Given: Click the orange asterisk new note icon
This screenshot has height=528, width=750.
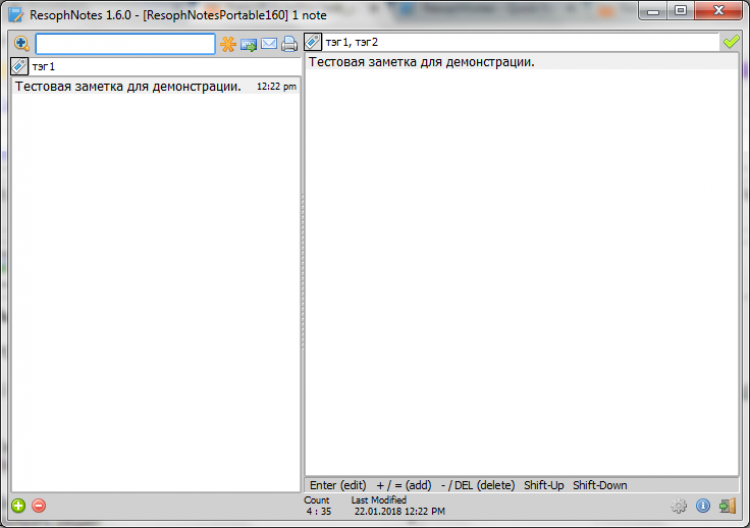Looking at the screenshot, I should 228,44.
